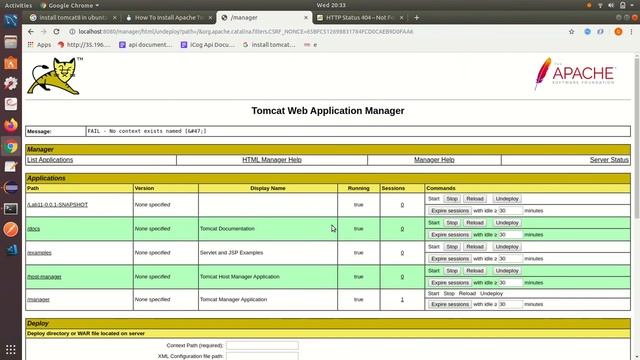Click the volume icon in the top panel

pos(611,5)
